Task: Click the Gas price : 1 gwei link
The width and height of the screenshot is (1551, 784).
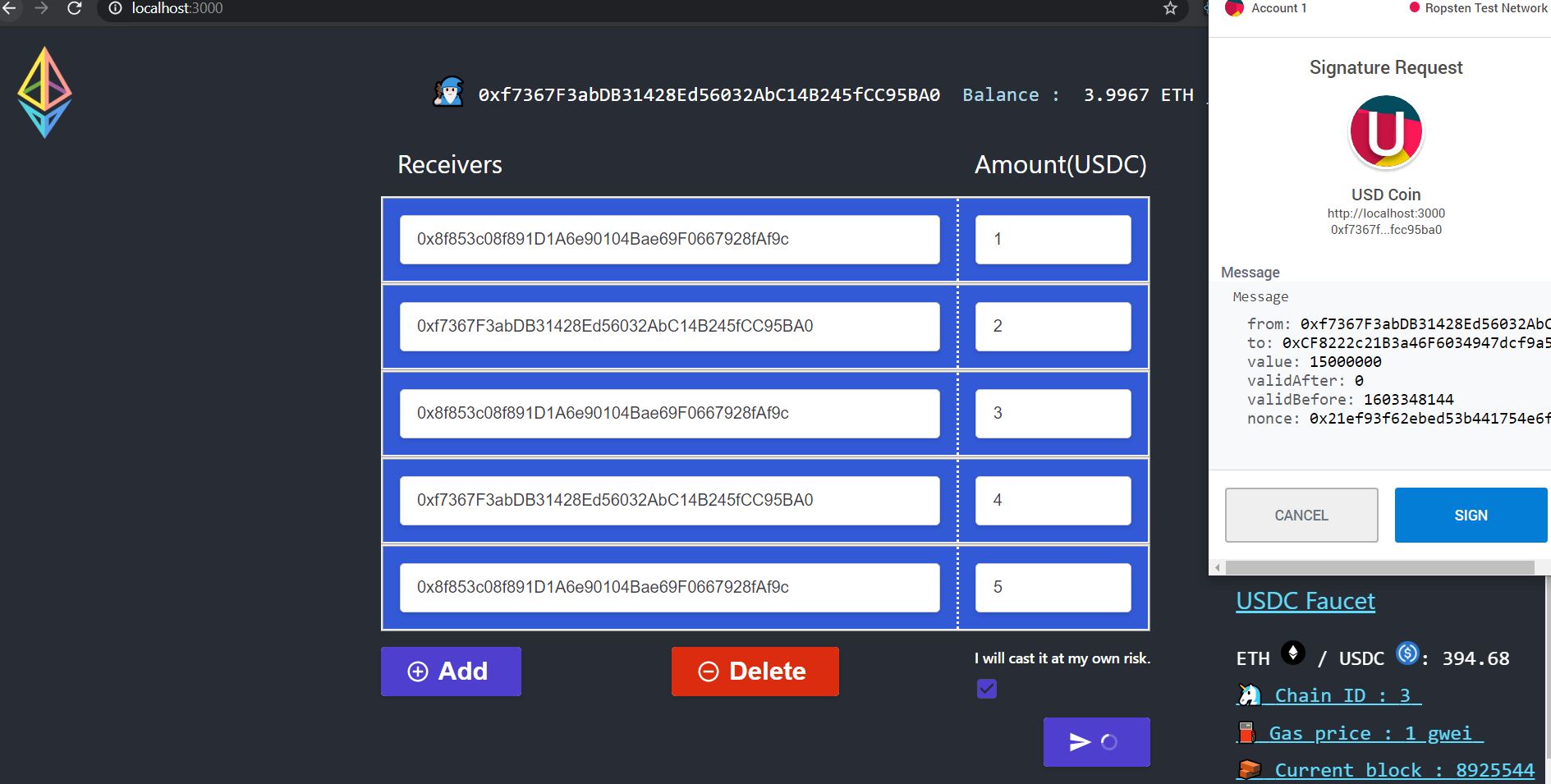Action: pos(1360,733)
